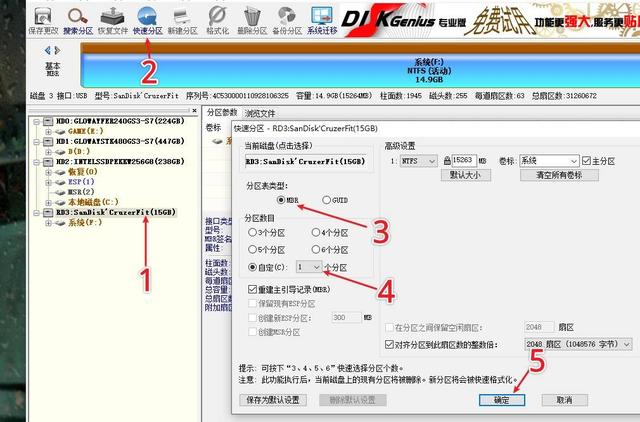Switch to 浏览文件 tab
640x422 pixels.
[x=260, y=113]
